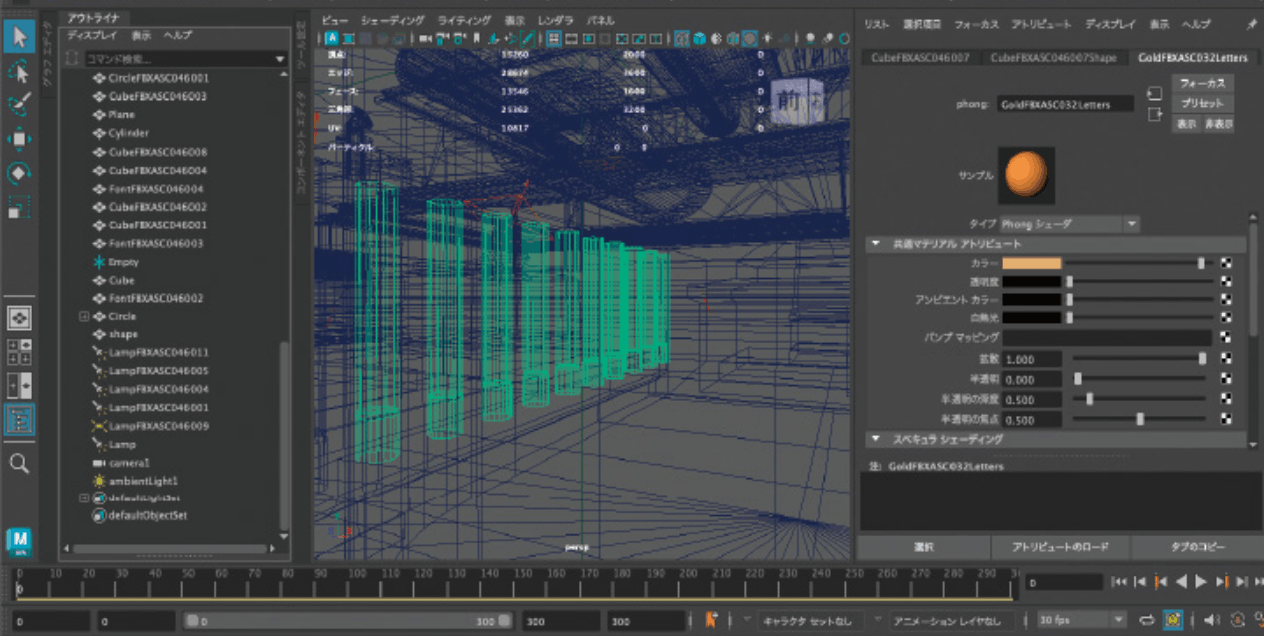Viewport: 1264px width, 636px height.
Task: Collapse the 共通マテリアル アトリビュート section
Action: pos(875,243)
